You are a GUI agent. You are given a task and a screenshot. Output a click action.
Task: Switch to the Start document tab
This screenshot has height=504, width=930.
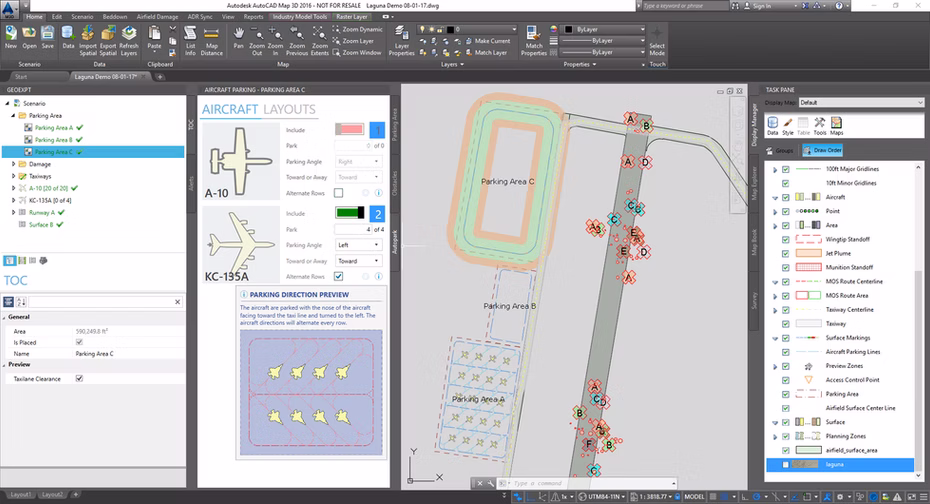pos(21,76)
